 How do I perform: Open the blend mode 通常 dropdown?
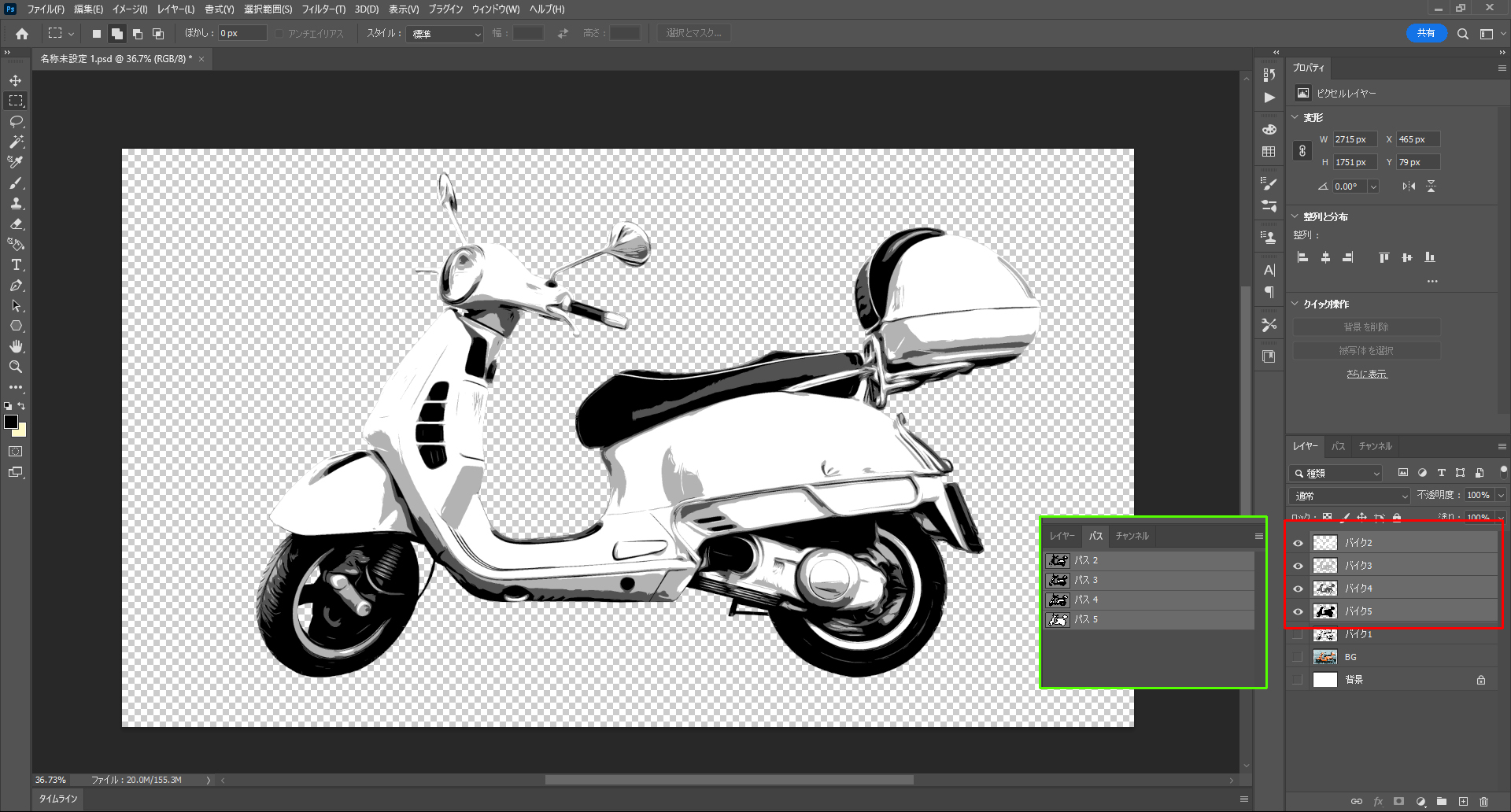(1350, 496)
